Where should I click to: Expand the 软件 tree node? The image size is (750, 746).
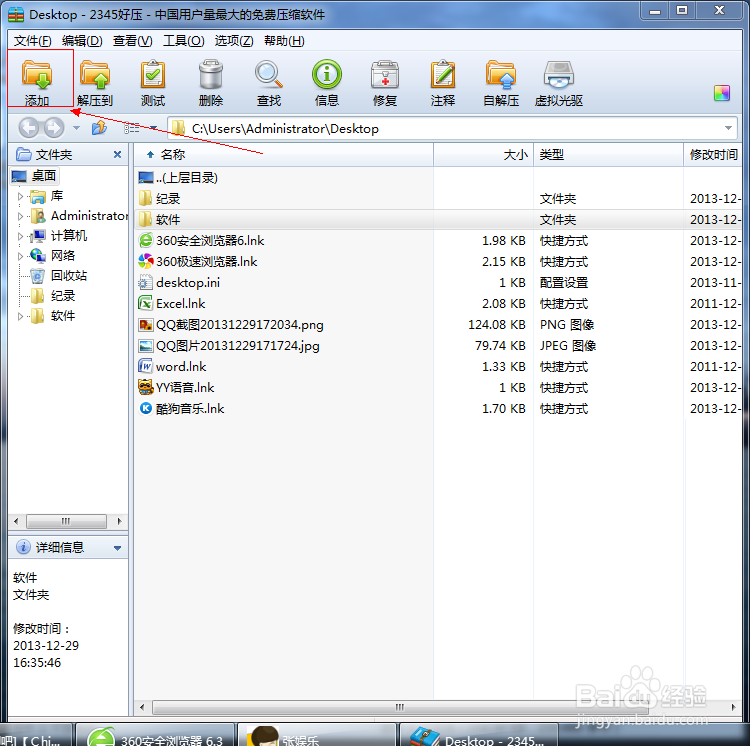[x=20, y=316]
